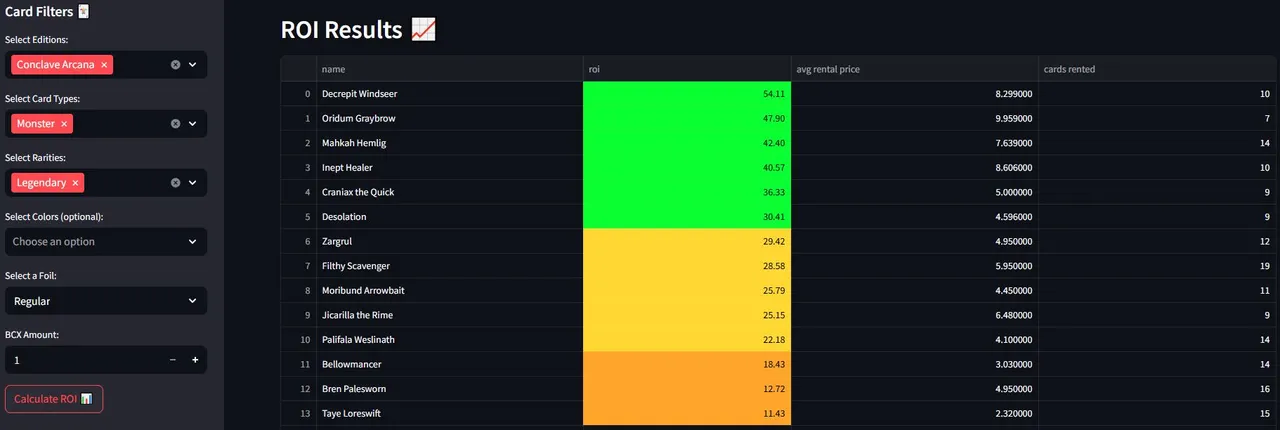Expand the Select Card Types dropdown

pyautogui.click(x=193, y=124)
